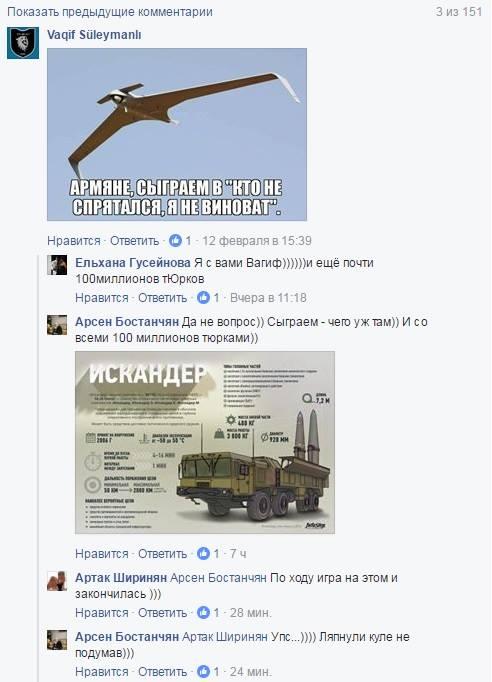Open Vaqif Süleymanlı name link
The height and width of the screenshot is (682, 492).
click(x=94, y=35)
